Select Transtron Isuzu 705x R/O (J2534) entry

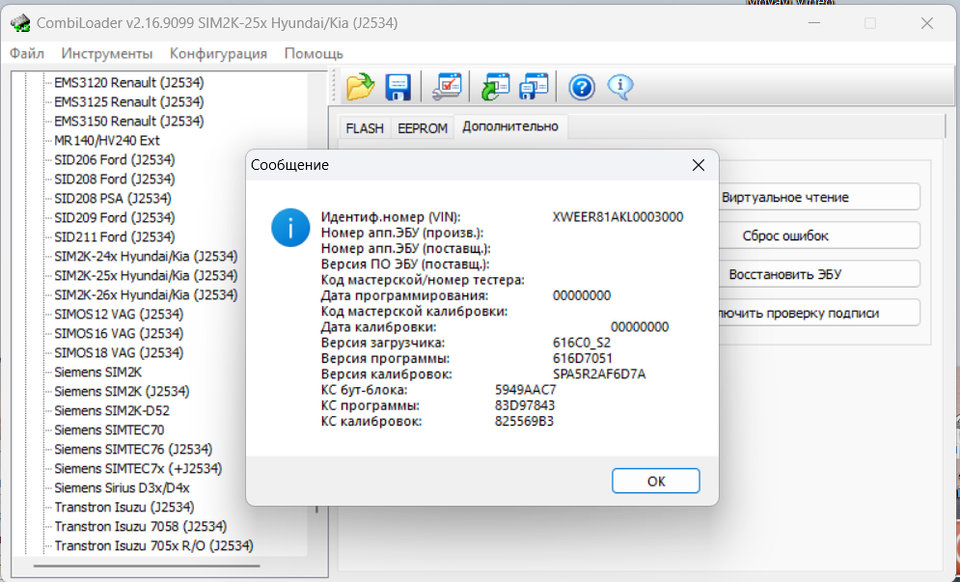[x=154, y=546]
